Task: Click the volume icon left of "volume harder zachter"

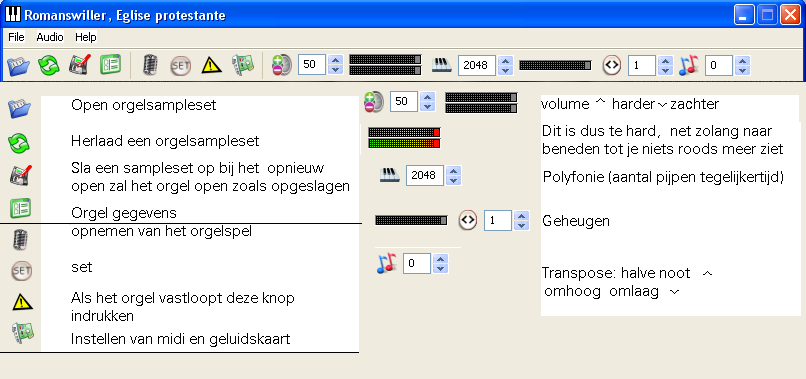Action: (x=374, y=102)
